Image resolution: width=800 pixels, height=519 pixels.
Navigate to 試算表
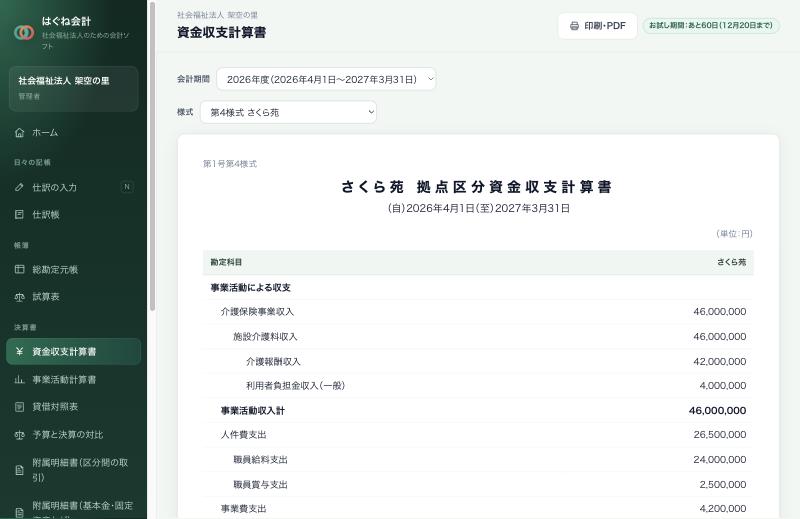pos(73,296)
